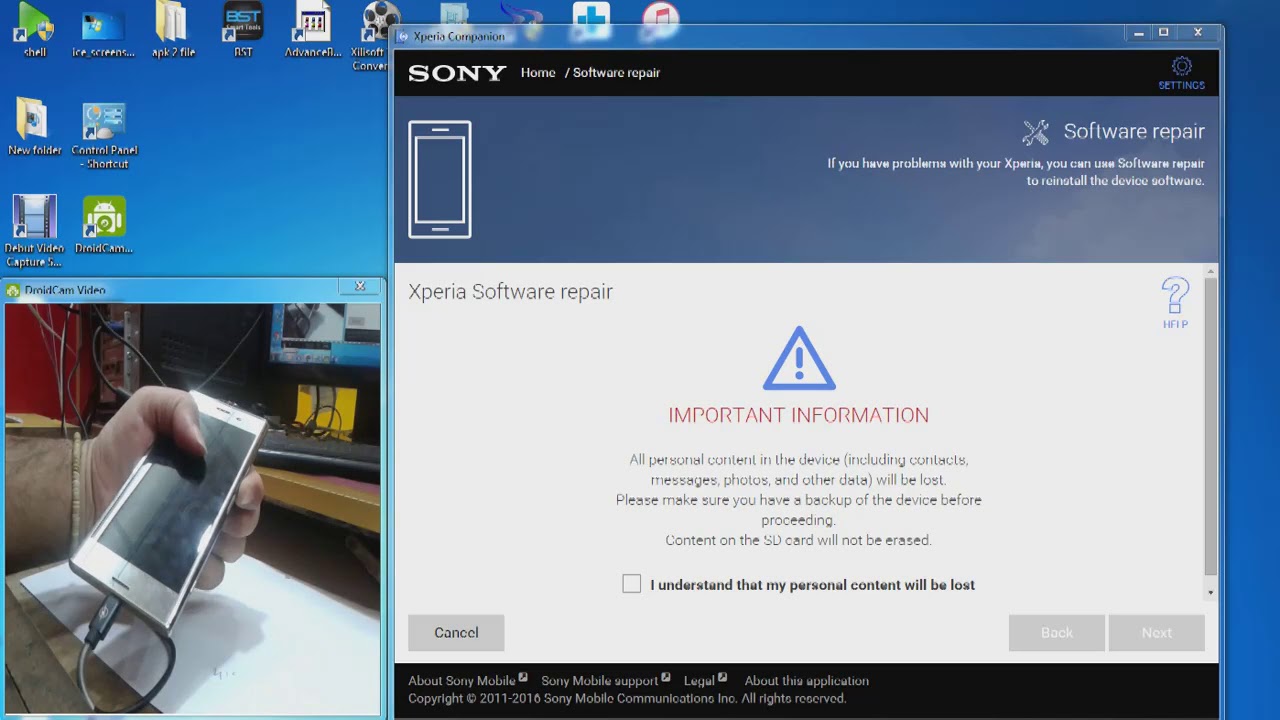Click the scrollbar down arrow in Xperia Companion
Screen dimensions: 1280x720
click(1211, 592)
